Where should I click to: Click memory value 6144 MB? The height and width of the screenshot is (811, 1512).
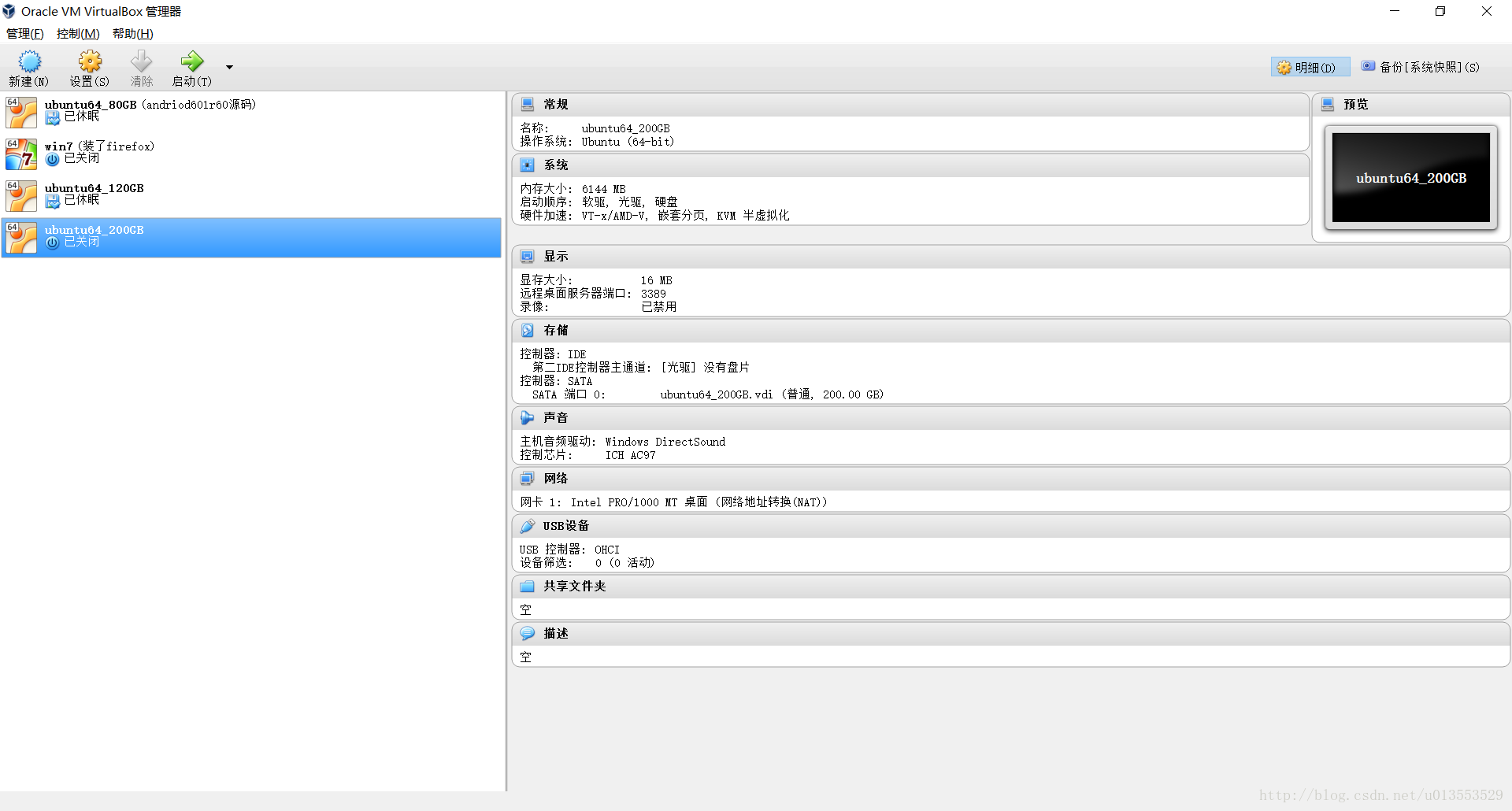pos(603,189)
